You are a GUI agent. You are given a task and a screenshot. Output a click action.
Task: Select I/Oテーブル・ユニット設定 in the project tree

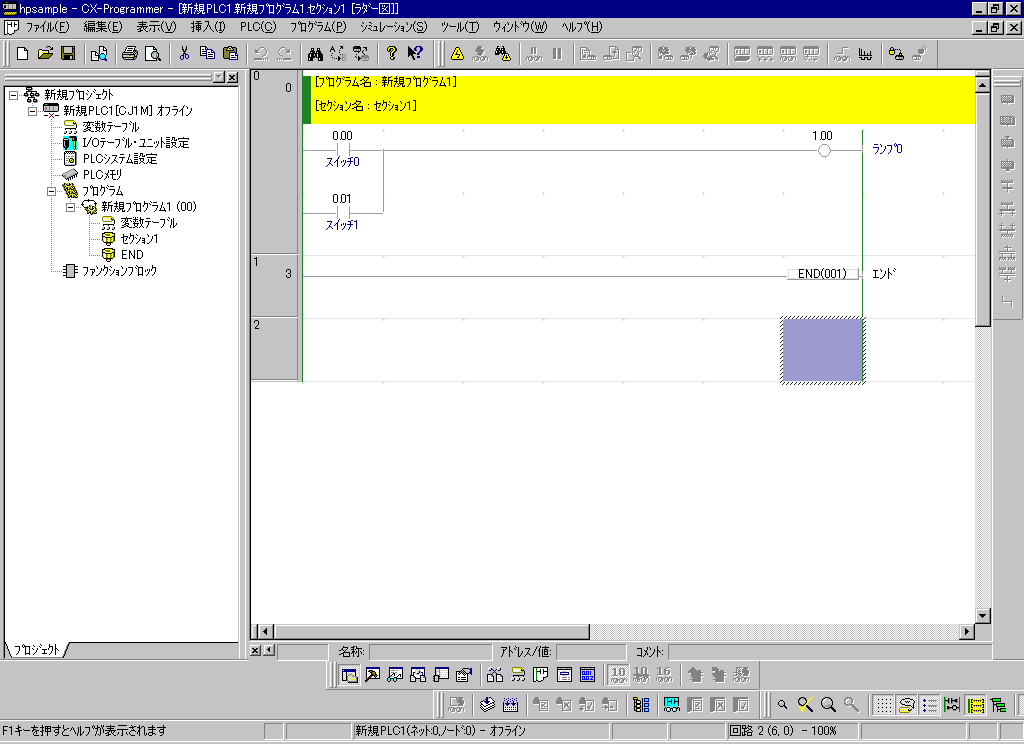coord(136,142)
